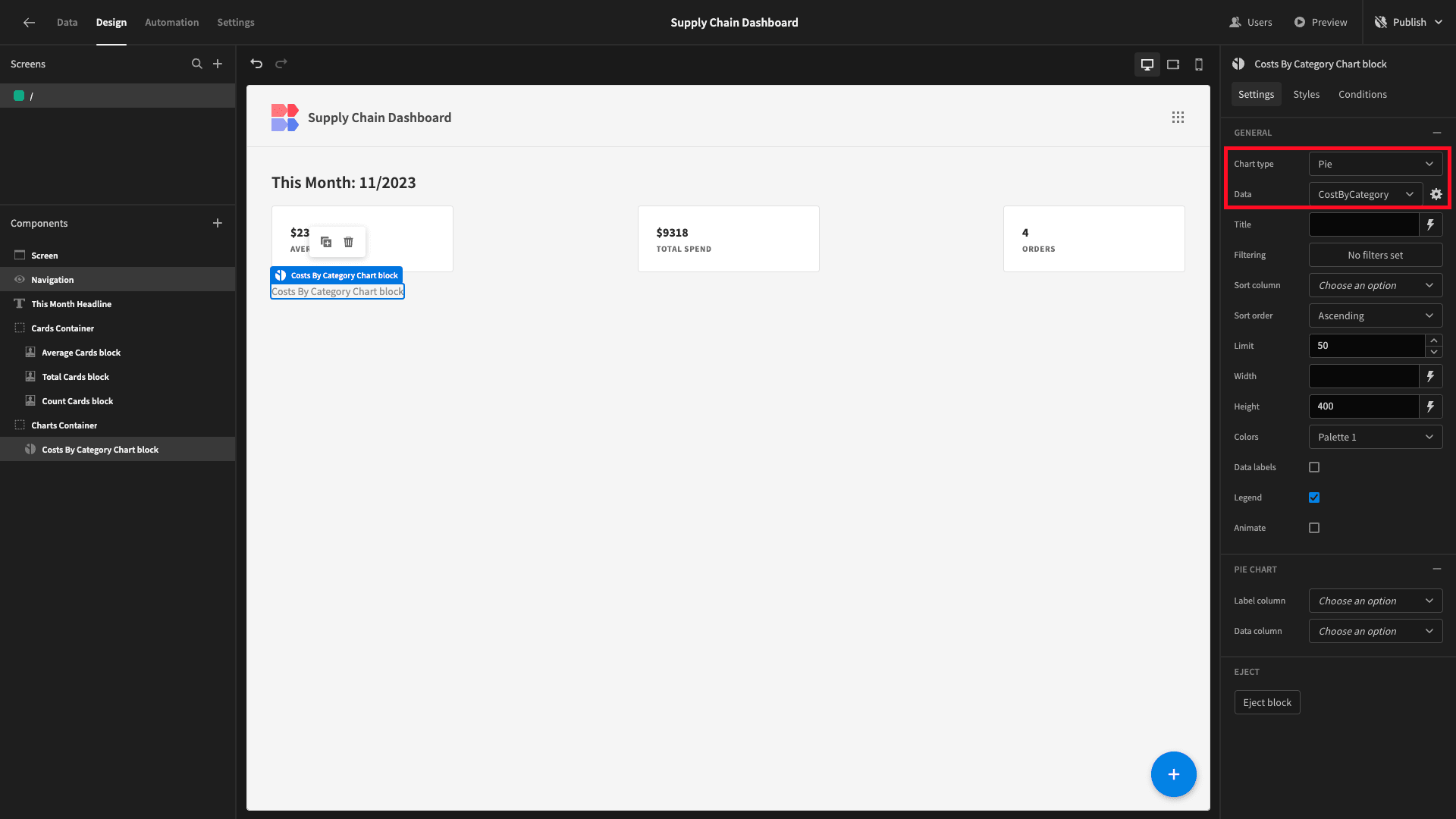This screenshot has width=1456, height=819.
Task: Search screens with the magnifier icon
Action: 197,64
